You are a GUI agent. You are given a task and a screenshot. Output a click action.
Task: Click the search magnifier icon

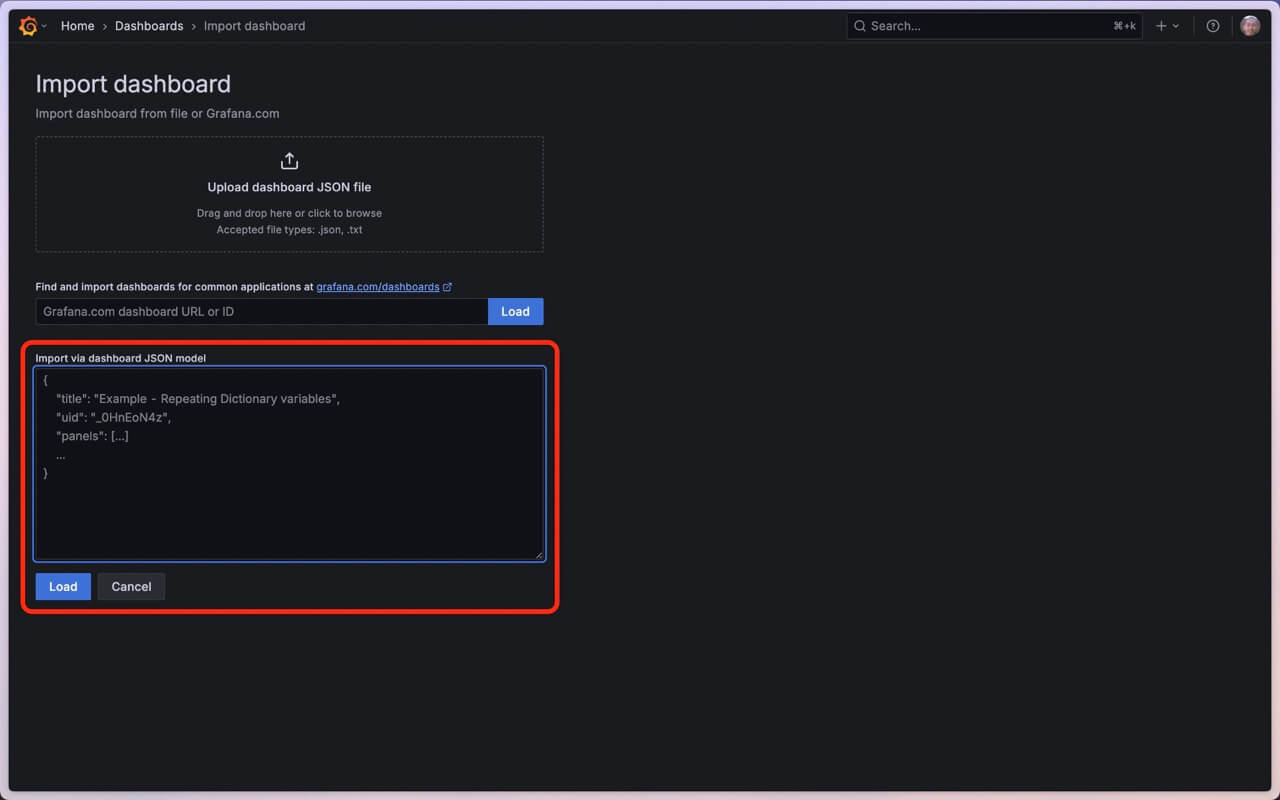click(x=860, y=26)
